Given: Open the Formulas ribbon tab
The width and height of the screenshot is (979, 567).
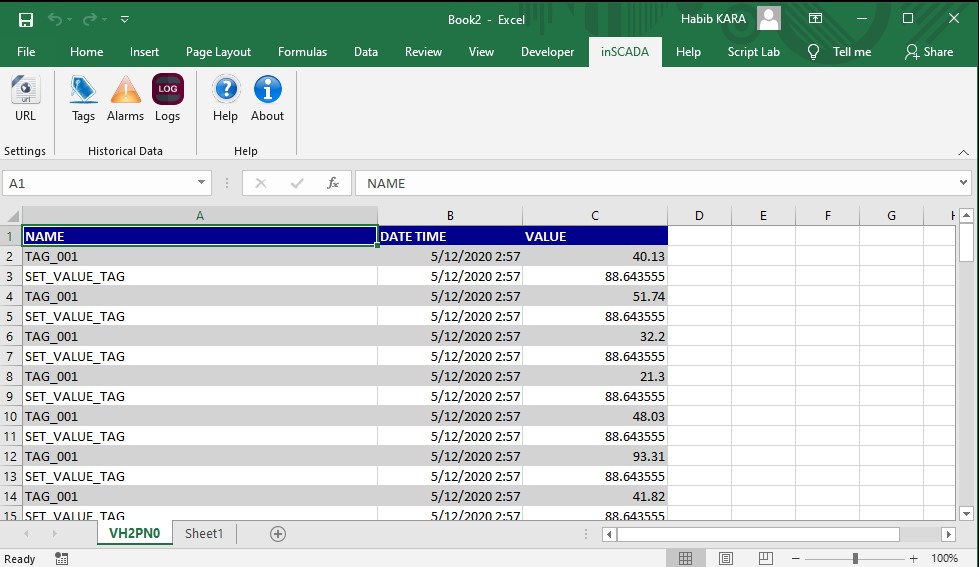Looking at the screenshot, I should (302, 52).
